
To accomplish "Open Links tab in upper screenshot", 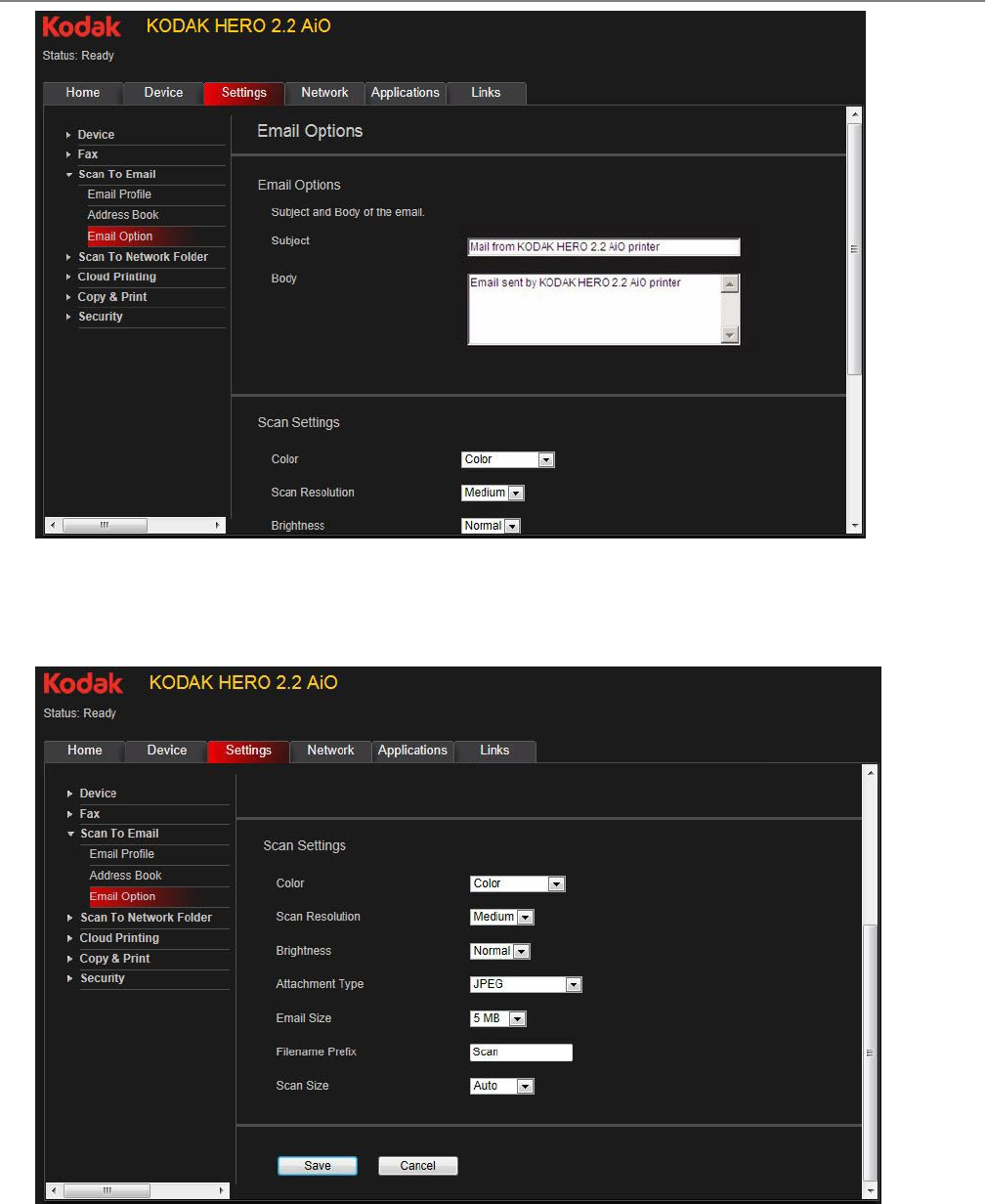I will [486, 93].
